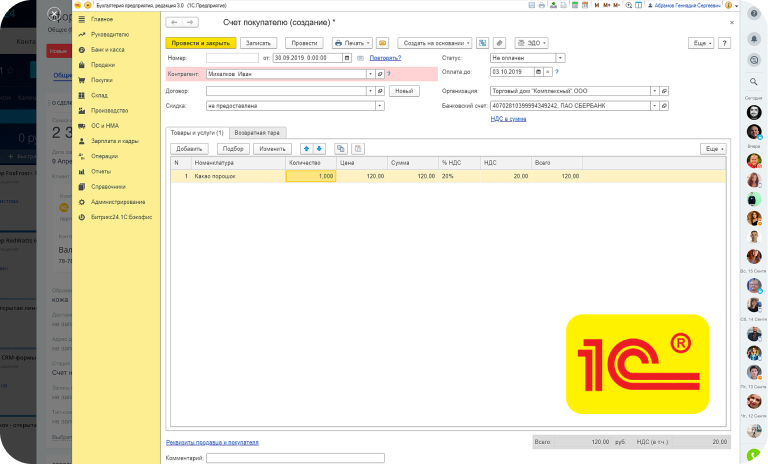This screenshot has width=768, height=464.
Task: Click the move row up arrow
Action: coord(307,148)
